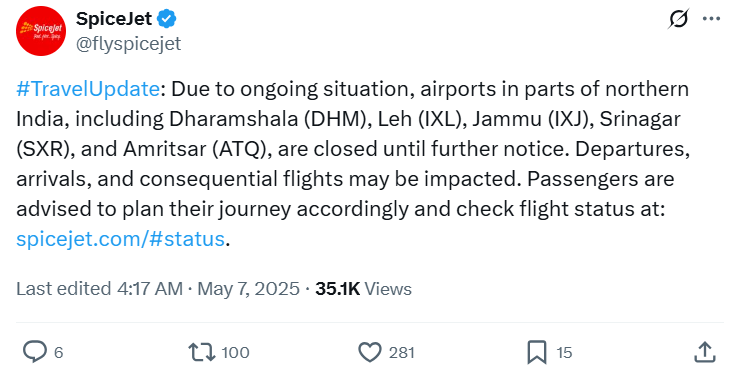Click the 6 replies count
The height and width of the screenshot is (375, 732).
58,353
